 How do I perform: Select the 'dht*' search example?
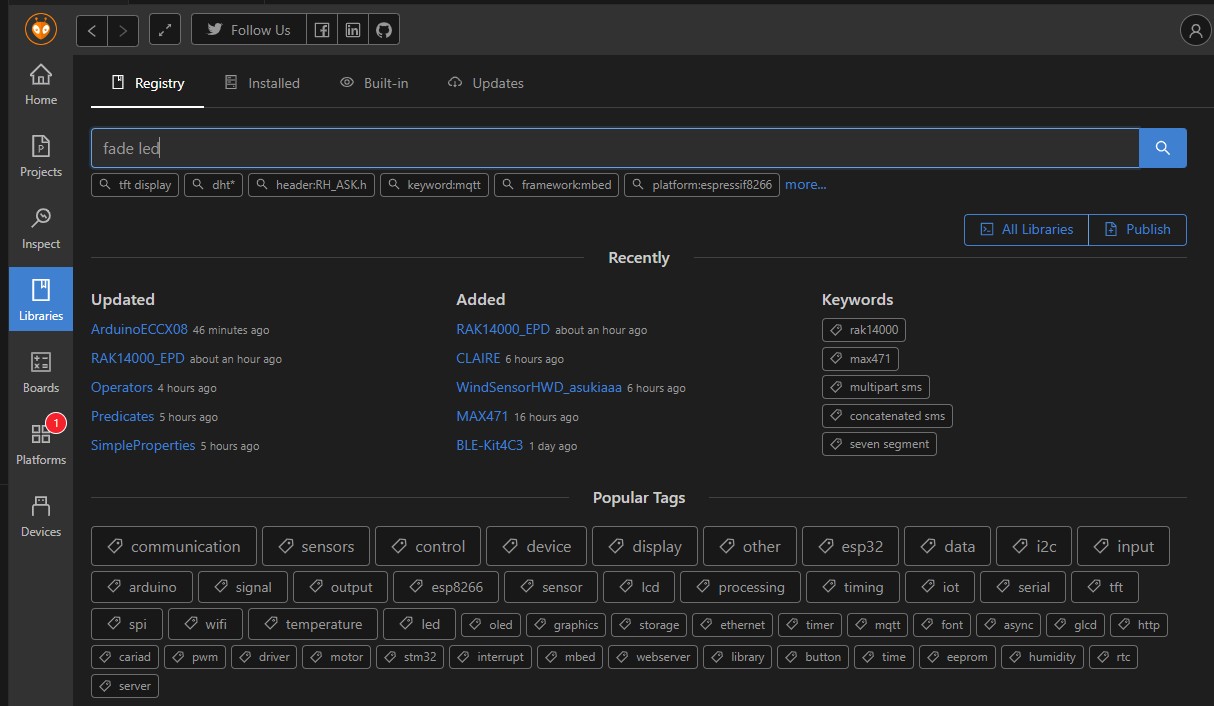(x=214, y=185)
